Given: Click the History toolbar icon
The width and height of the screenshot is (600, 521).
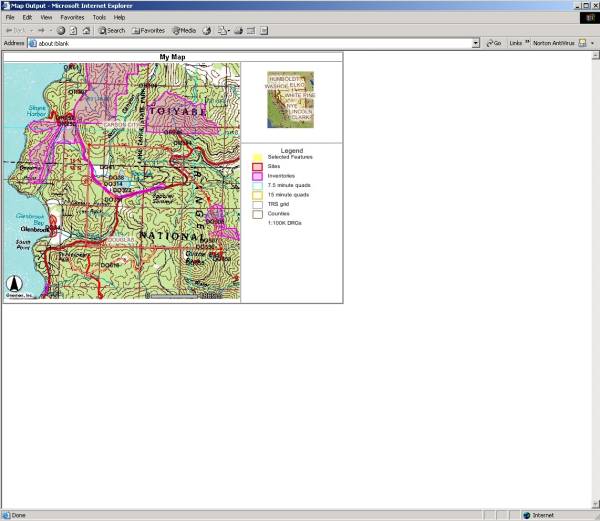Looking at the screenshot, I should point(206,30).
